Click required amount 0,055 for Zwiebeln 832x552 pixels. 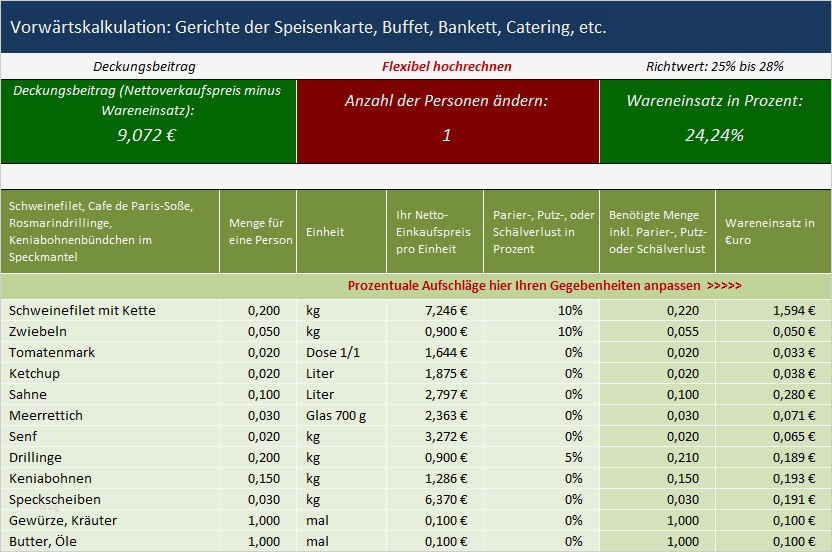point(683,332)
